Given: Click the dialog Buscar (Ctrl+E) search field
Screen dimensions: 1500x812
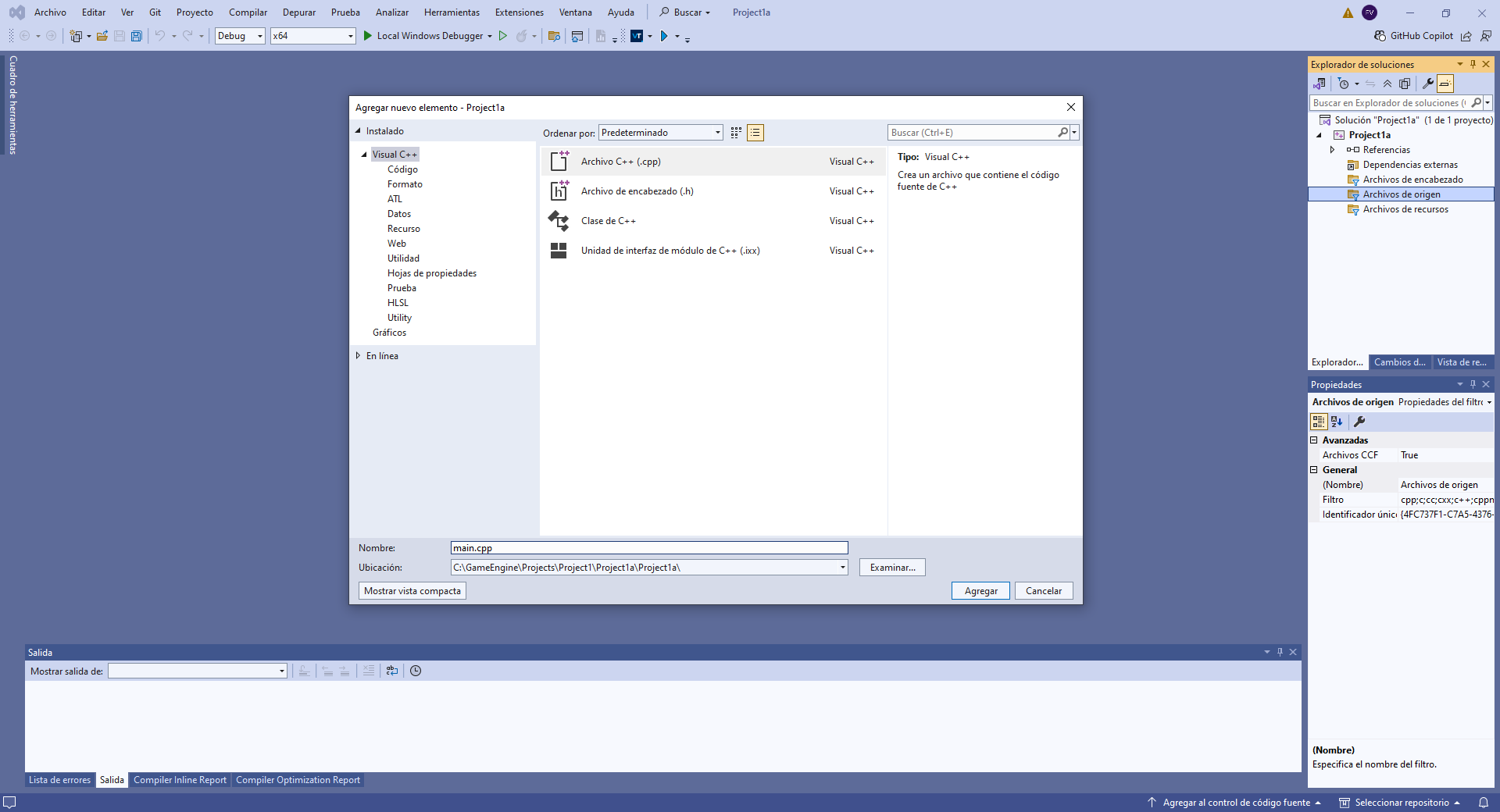Looking at the screenshot, I should click(973, 133).
